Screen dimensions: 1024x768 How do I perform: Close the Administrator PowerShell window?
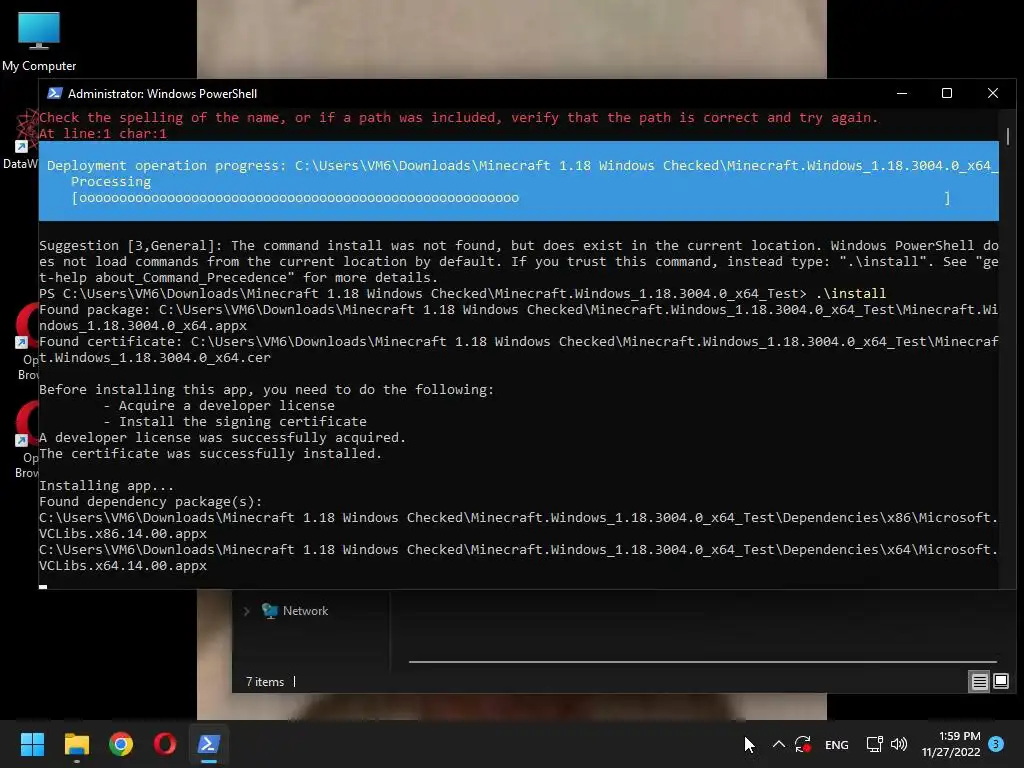993,93
